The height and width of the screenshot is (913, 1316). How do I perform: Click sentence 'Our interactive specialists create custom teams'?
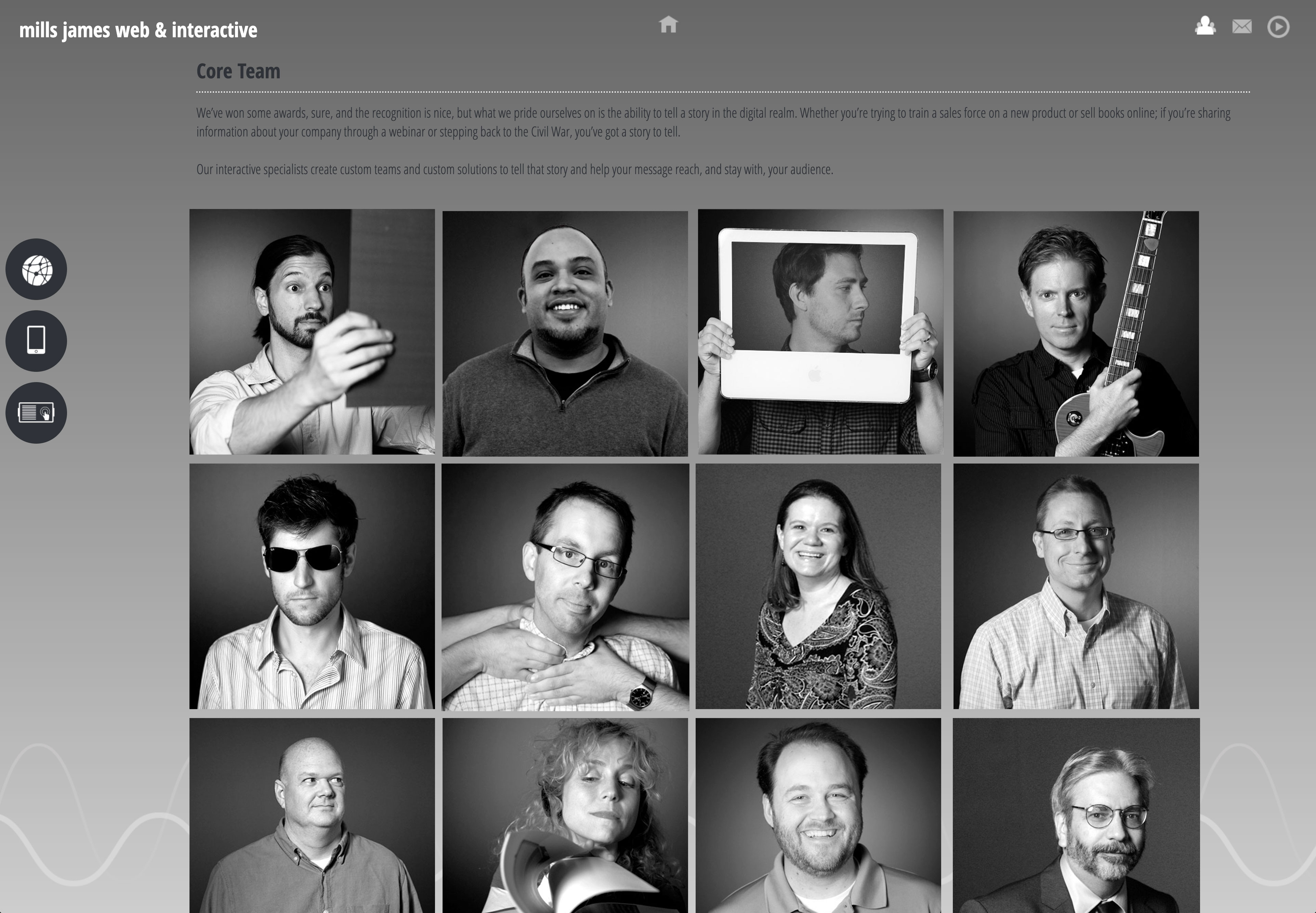tap(515, 169)
